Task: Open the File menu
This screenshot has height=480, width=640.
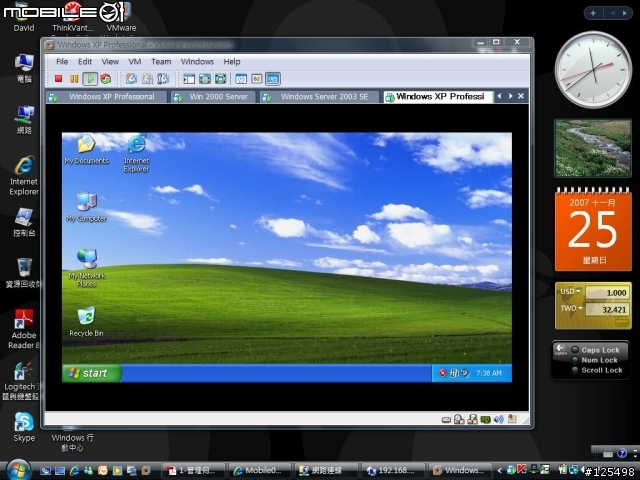Action: [62, 62]
